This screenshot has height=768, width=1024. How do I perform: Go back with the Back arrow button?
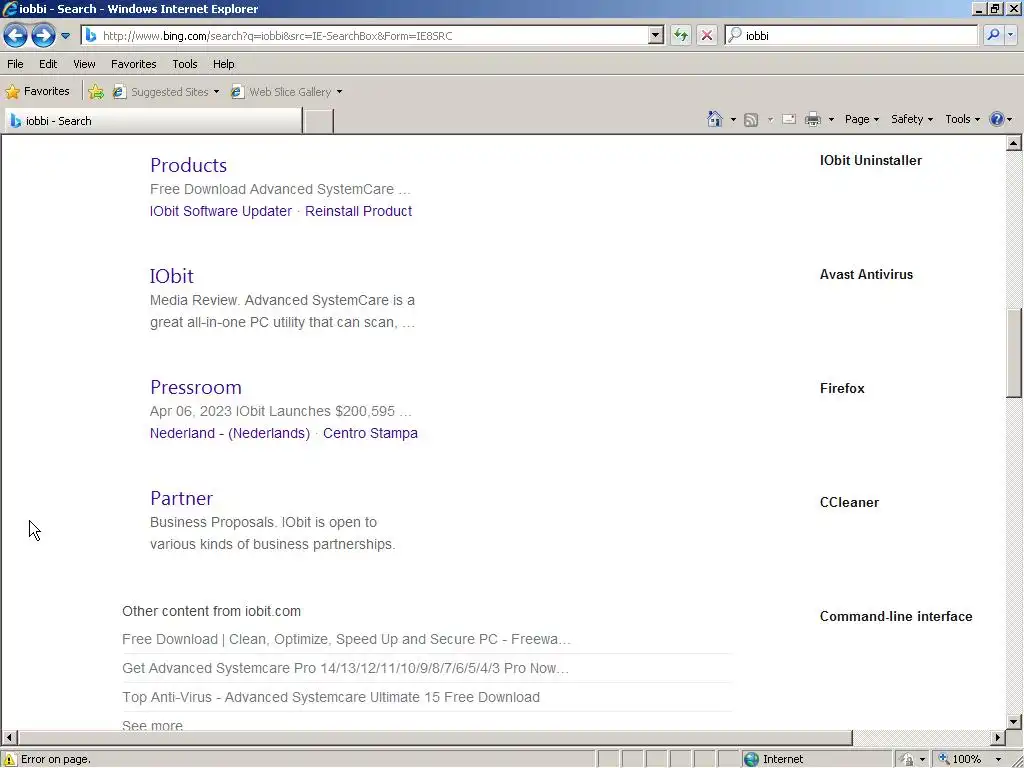click(16, 35)
